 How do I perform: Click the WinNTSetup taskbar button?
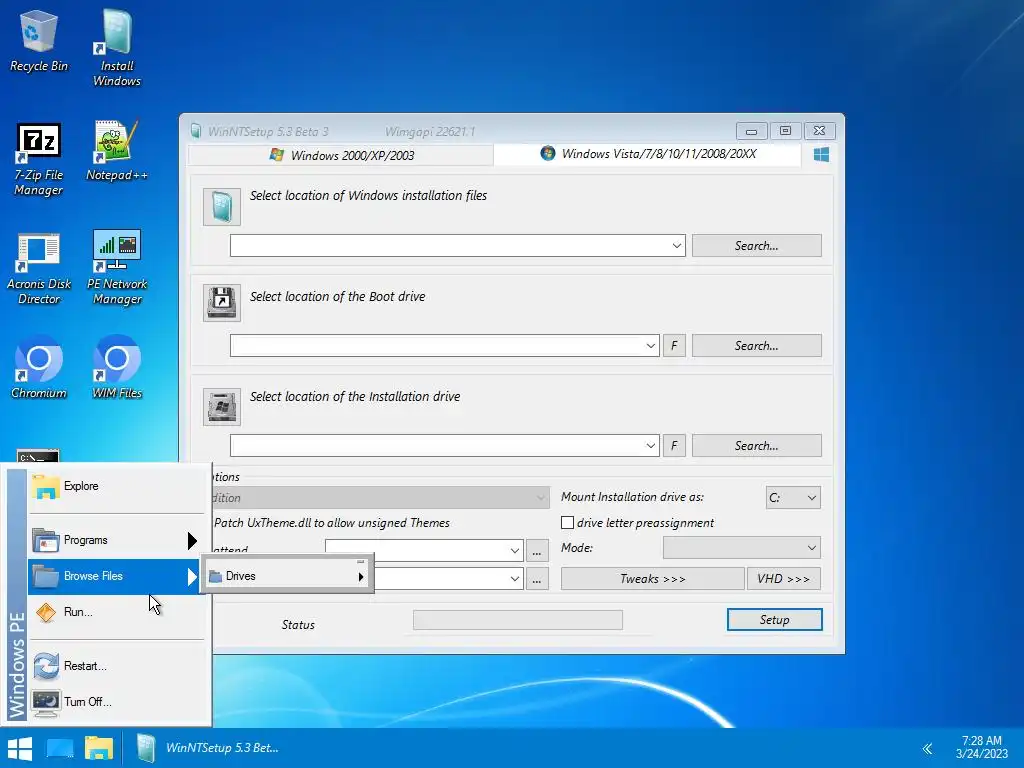209,748
